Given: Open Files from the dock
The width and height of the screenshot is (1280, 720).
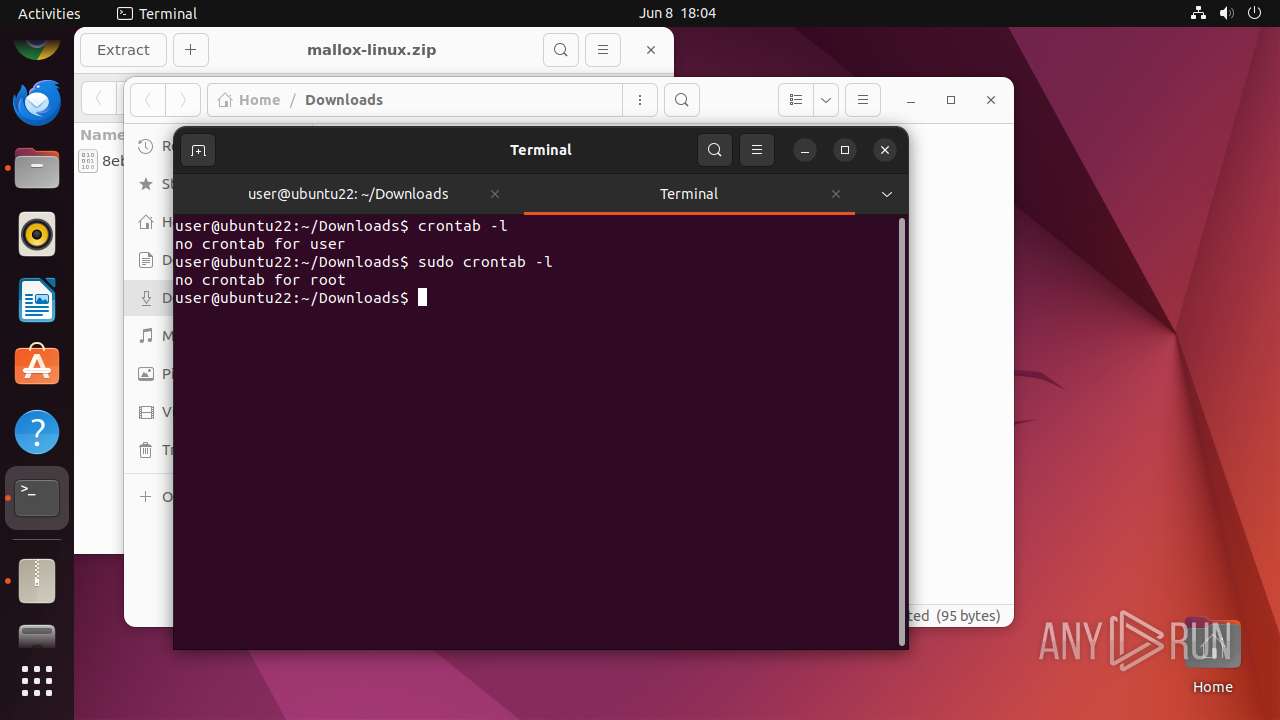Looking at the screenshot, I should pyautogui.click(x=37, y=168).
